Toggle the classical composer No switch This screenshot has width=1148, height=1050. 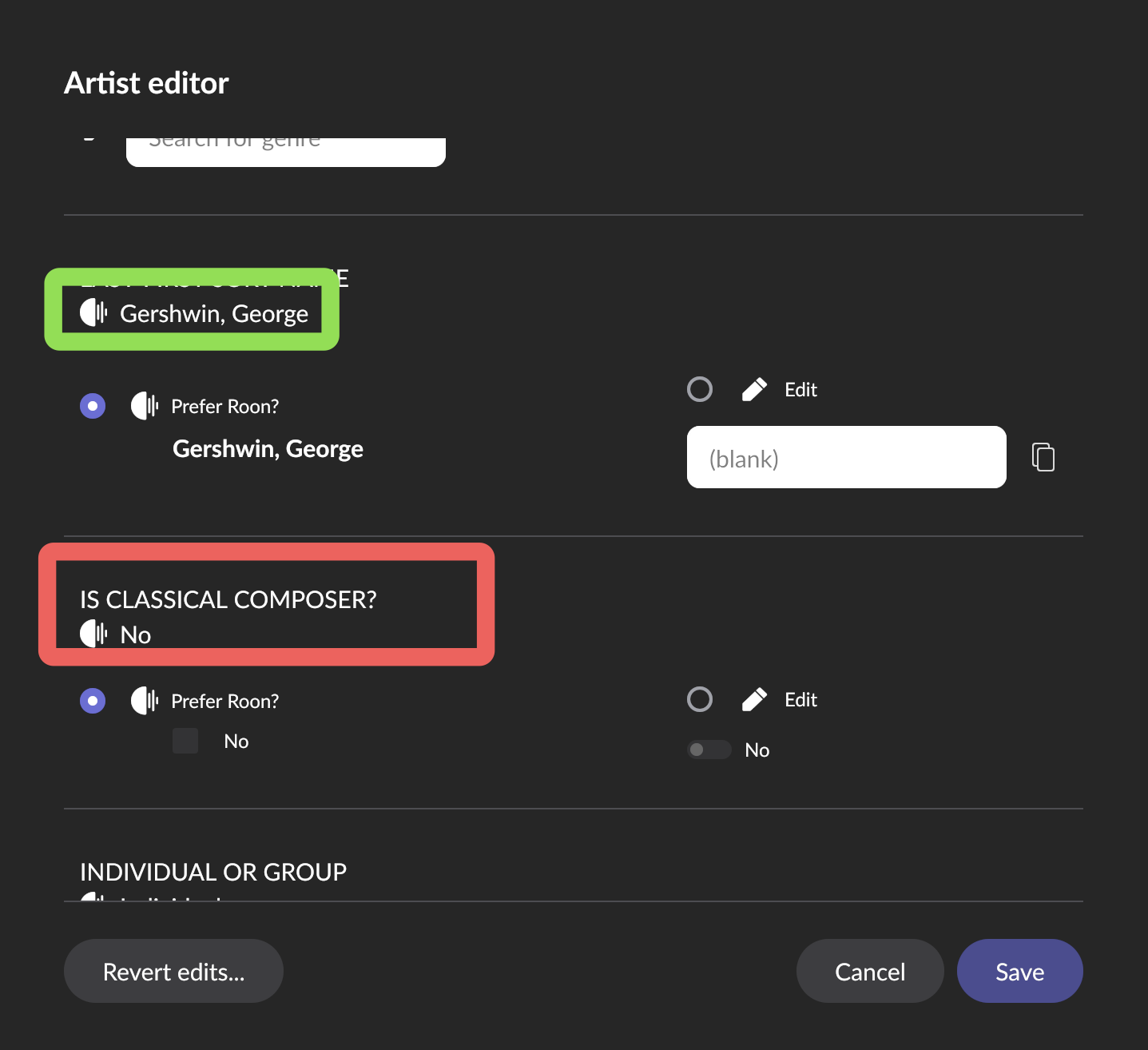coord(709,750)
